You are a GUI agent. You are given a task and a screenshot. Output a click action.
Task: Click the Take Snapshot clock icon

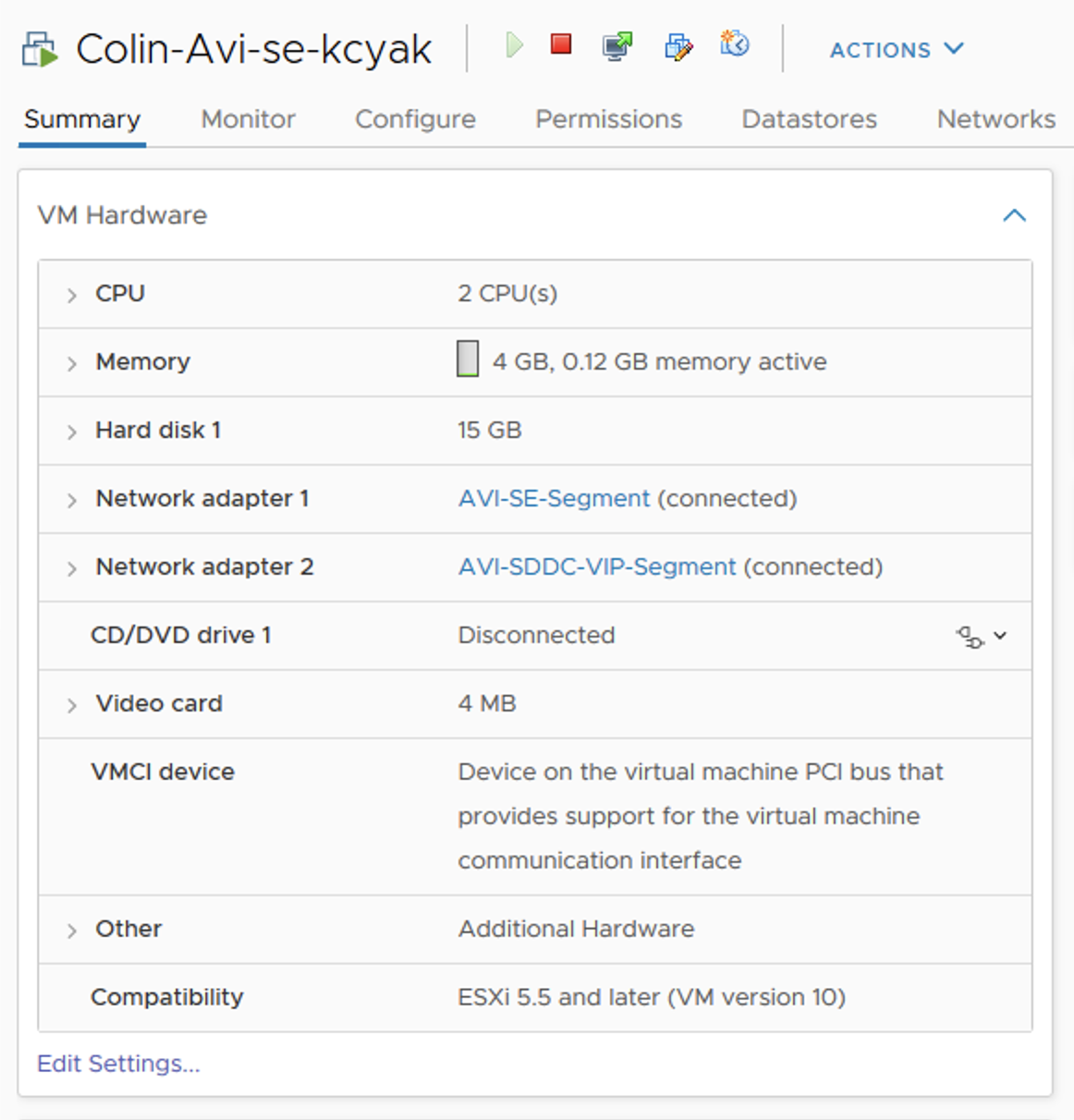pos(735,43)
